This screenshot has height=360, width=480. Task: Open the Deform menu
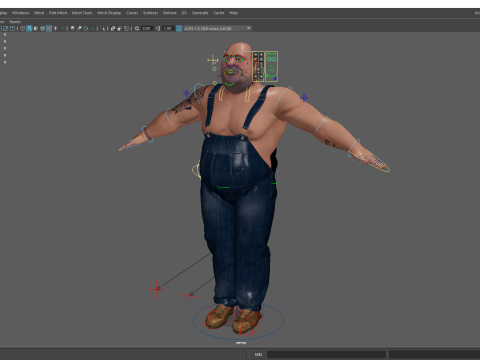tap(170, 13)
